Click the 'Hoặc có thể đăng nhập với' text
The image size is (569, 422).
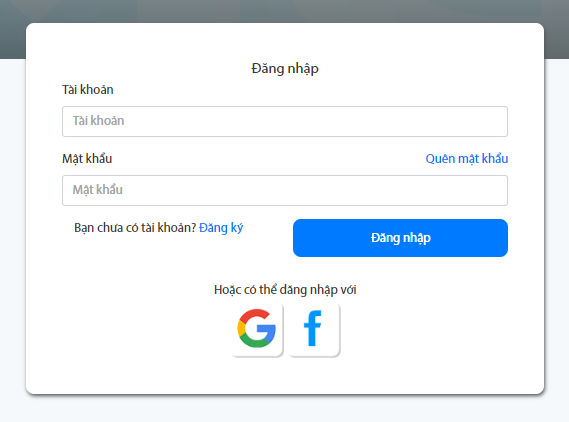pyautogui.click(x=285, y=290)
